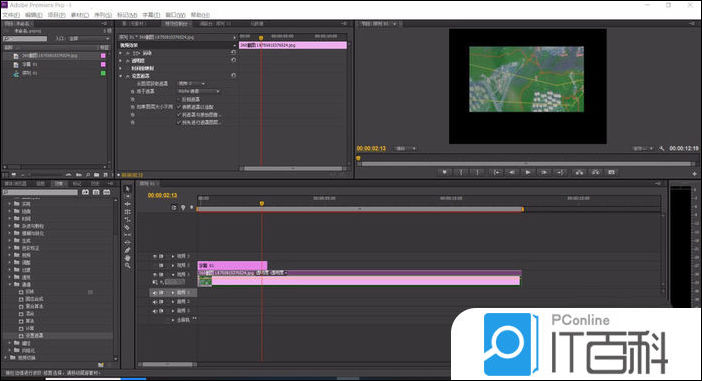
Task: Toggle Video 3 track eye visibility
Action: pyautogui.click(x=155, y=256)
